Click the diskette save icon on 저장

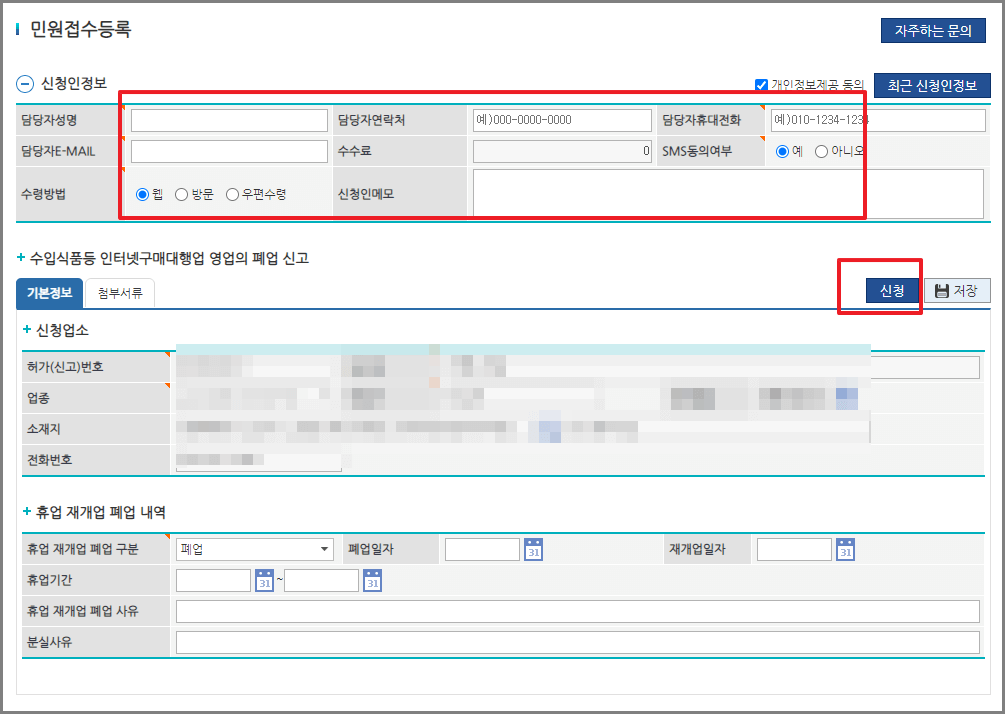coord(940,290)
